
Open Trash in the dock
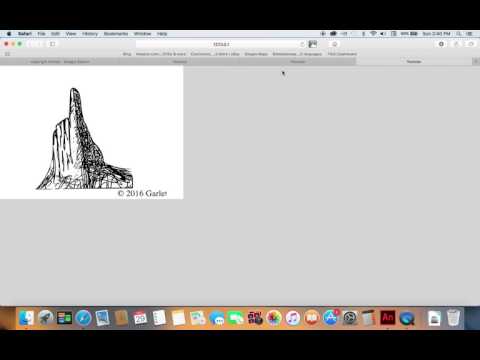pyautogui.click(x=453, y=318)
